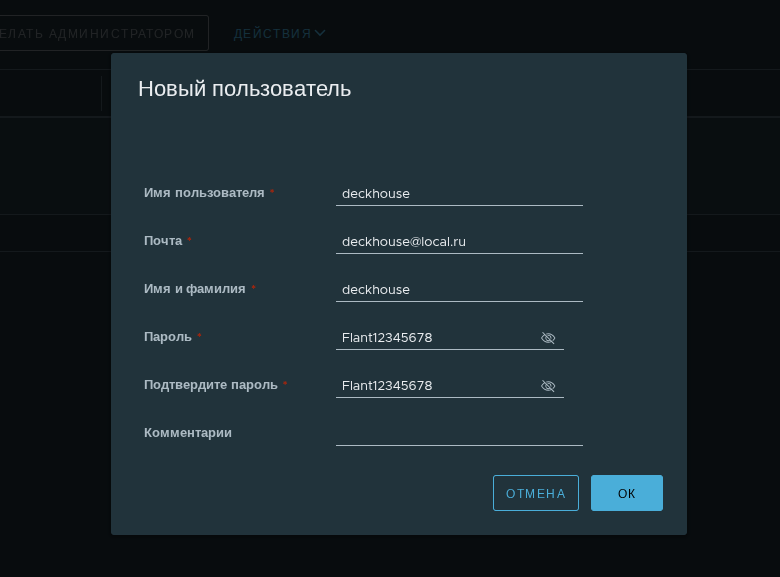Click the Подтвердите пароль label

click(211, 385)
